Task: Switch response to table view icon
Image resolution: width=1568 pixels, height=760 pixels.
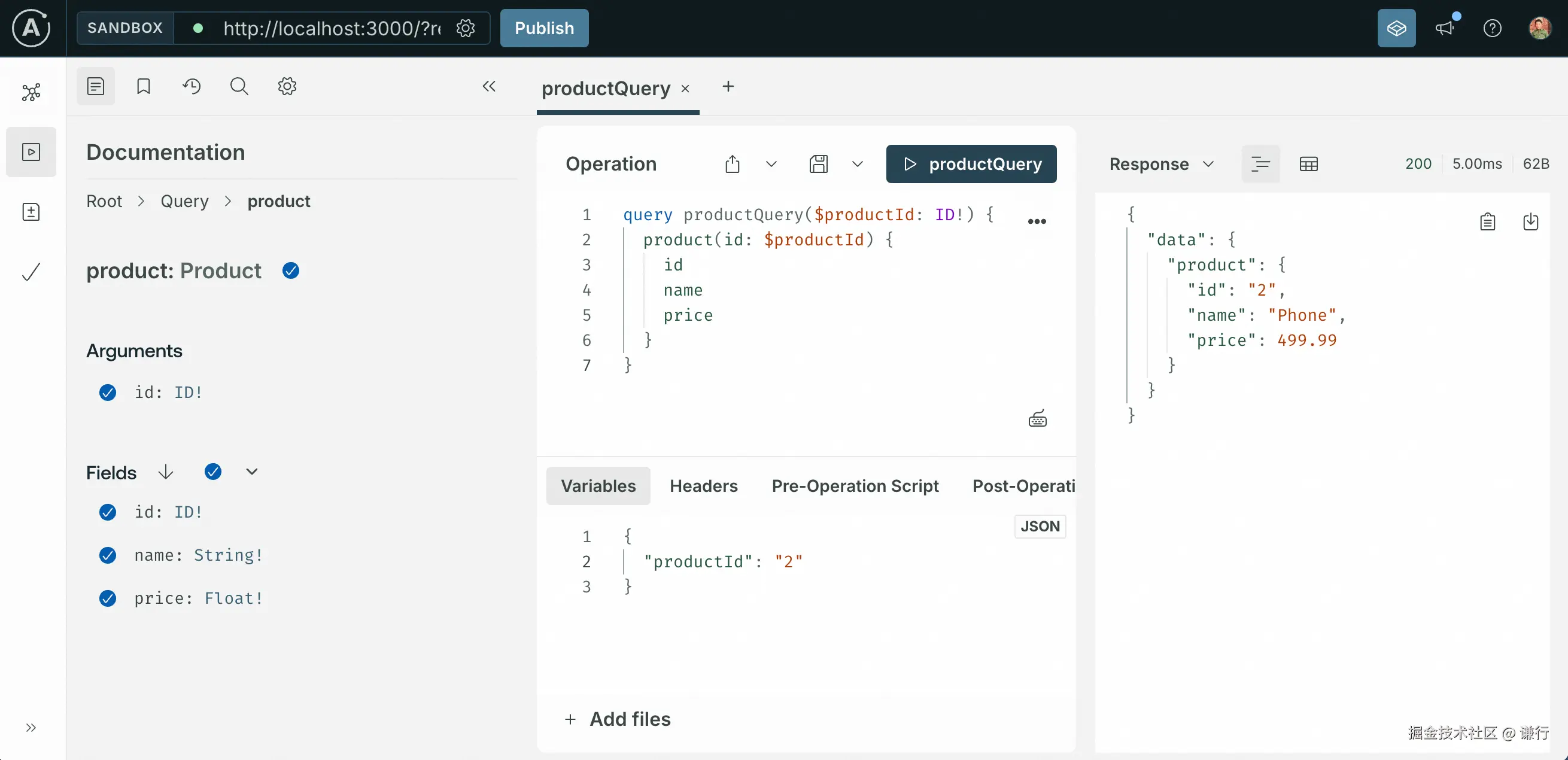Action: (x=1308, y=165)
